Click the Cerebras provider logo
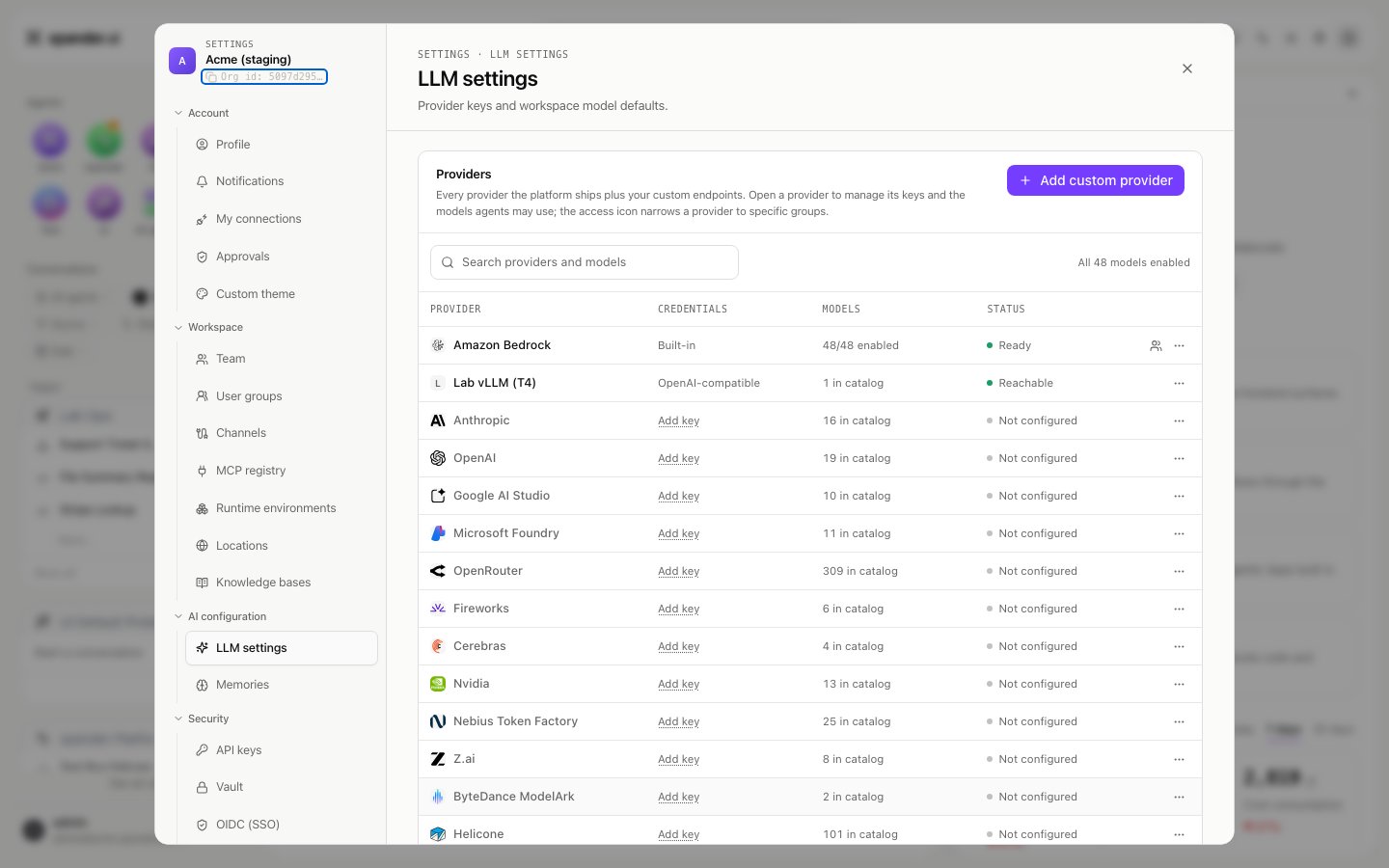 [438, 646]
